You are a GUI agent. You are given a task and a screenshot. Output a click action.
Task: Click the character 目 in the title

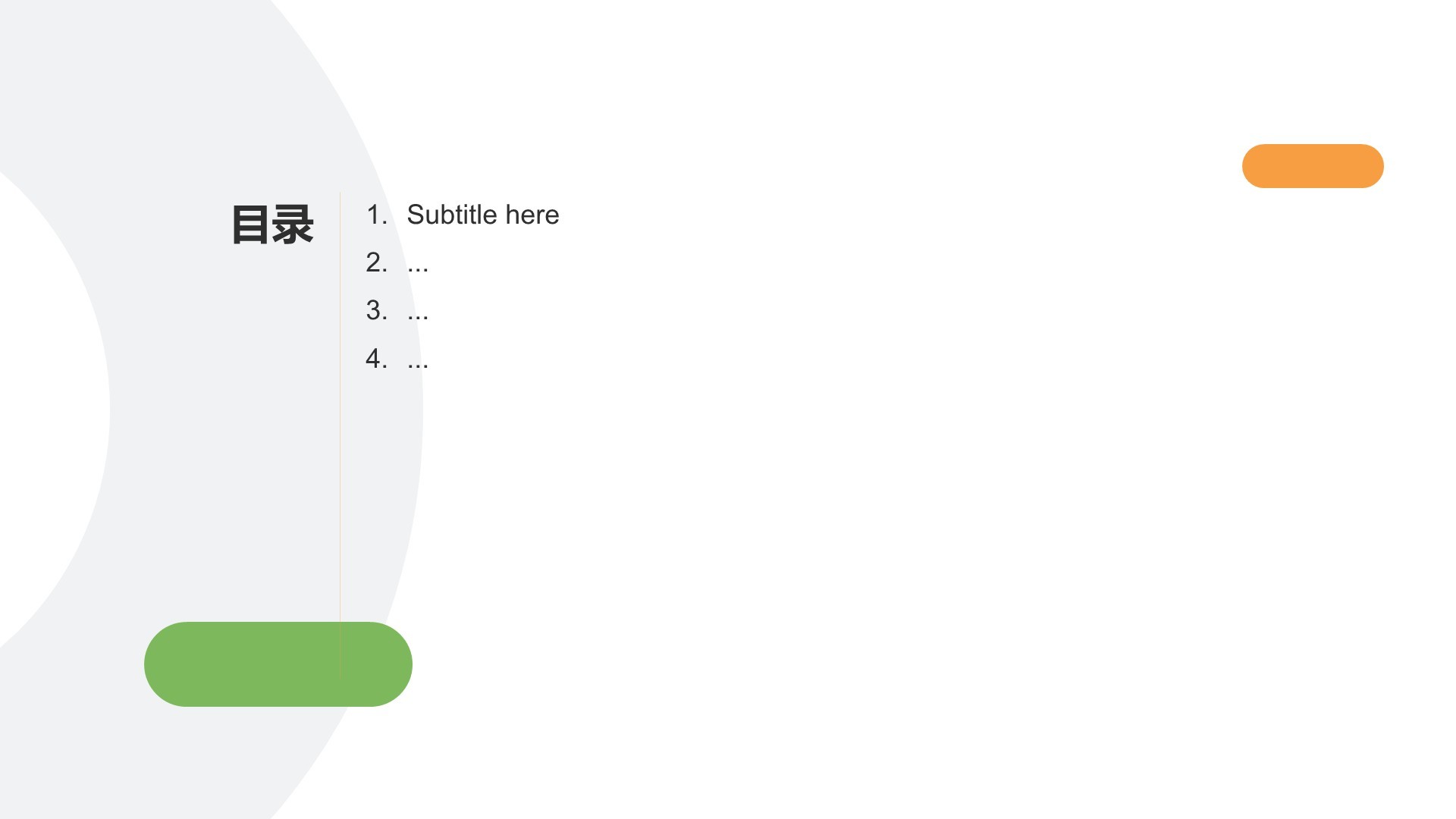251,224
